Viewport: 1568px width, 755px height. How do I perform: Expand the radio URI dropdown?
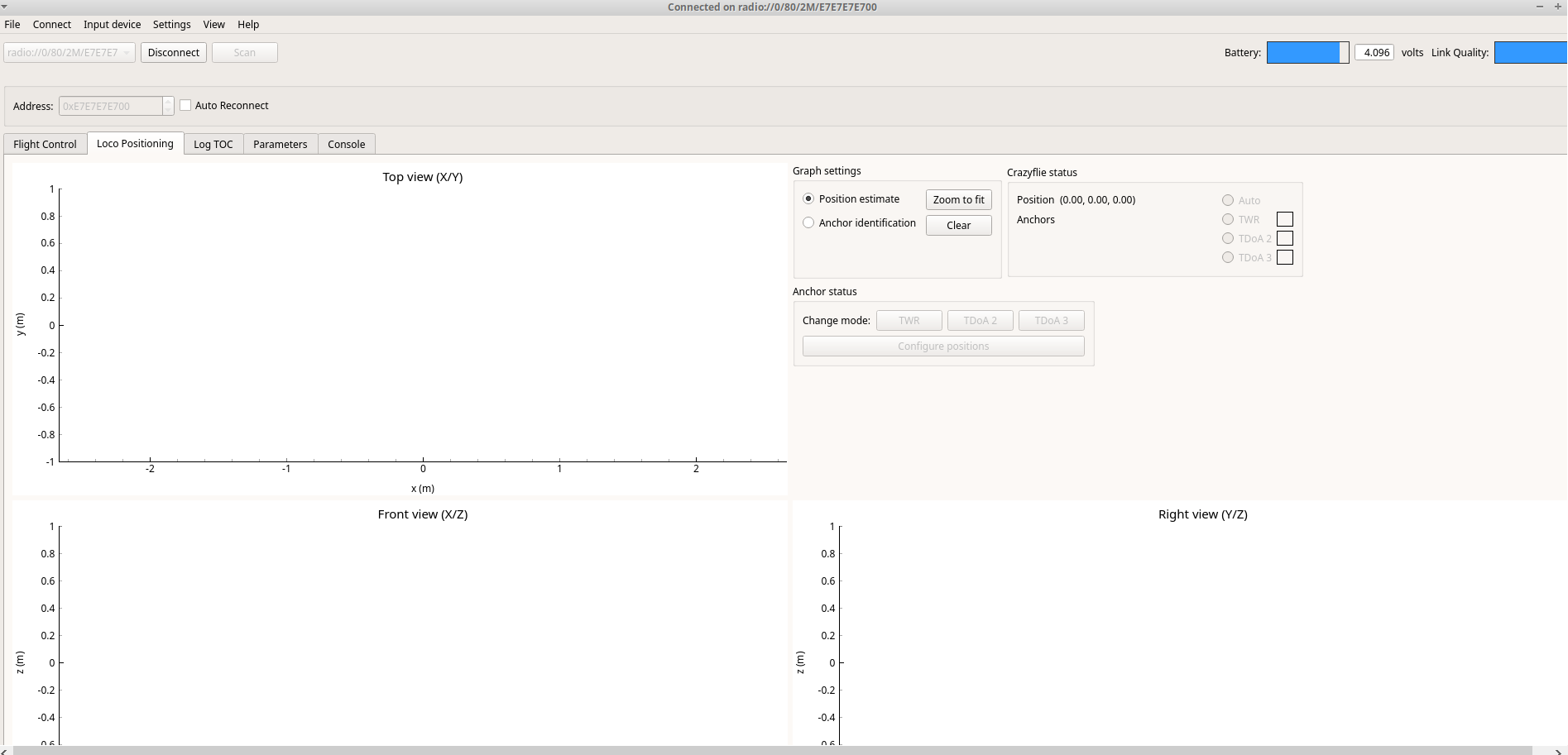pyautogui.click(x=126, y=53)
